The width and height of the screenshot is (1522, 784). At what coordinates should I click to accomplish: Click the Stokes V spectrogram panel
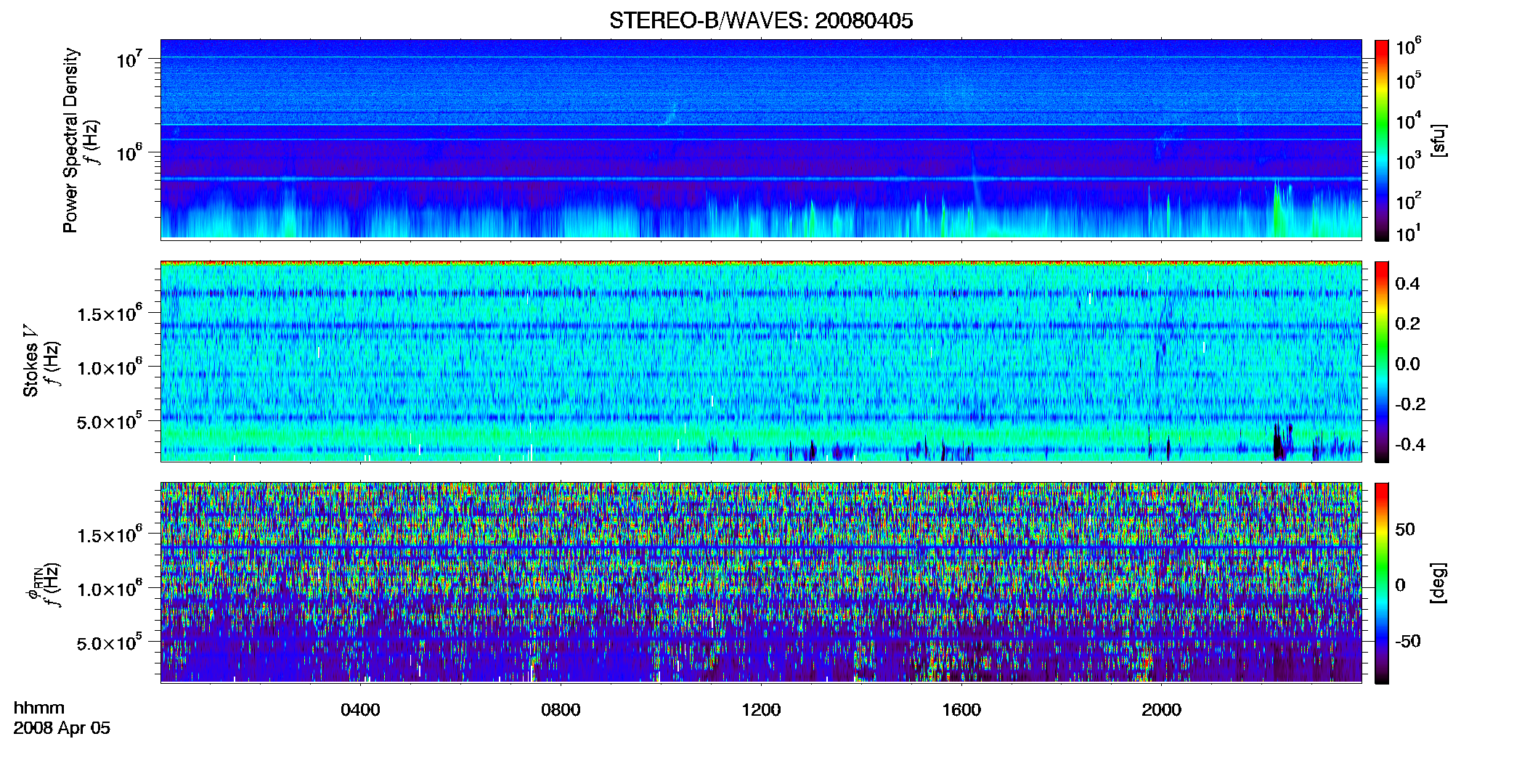coord(761,361)
